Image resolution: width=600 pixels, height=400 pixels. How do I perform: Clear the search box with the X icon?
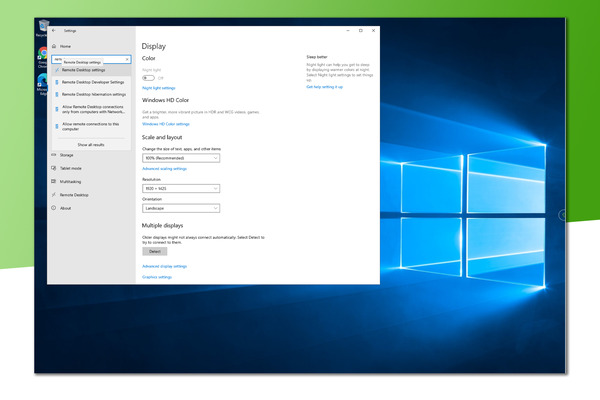point(127,59)
